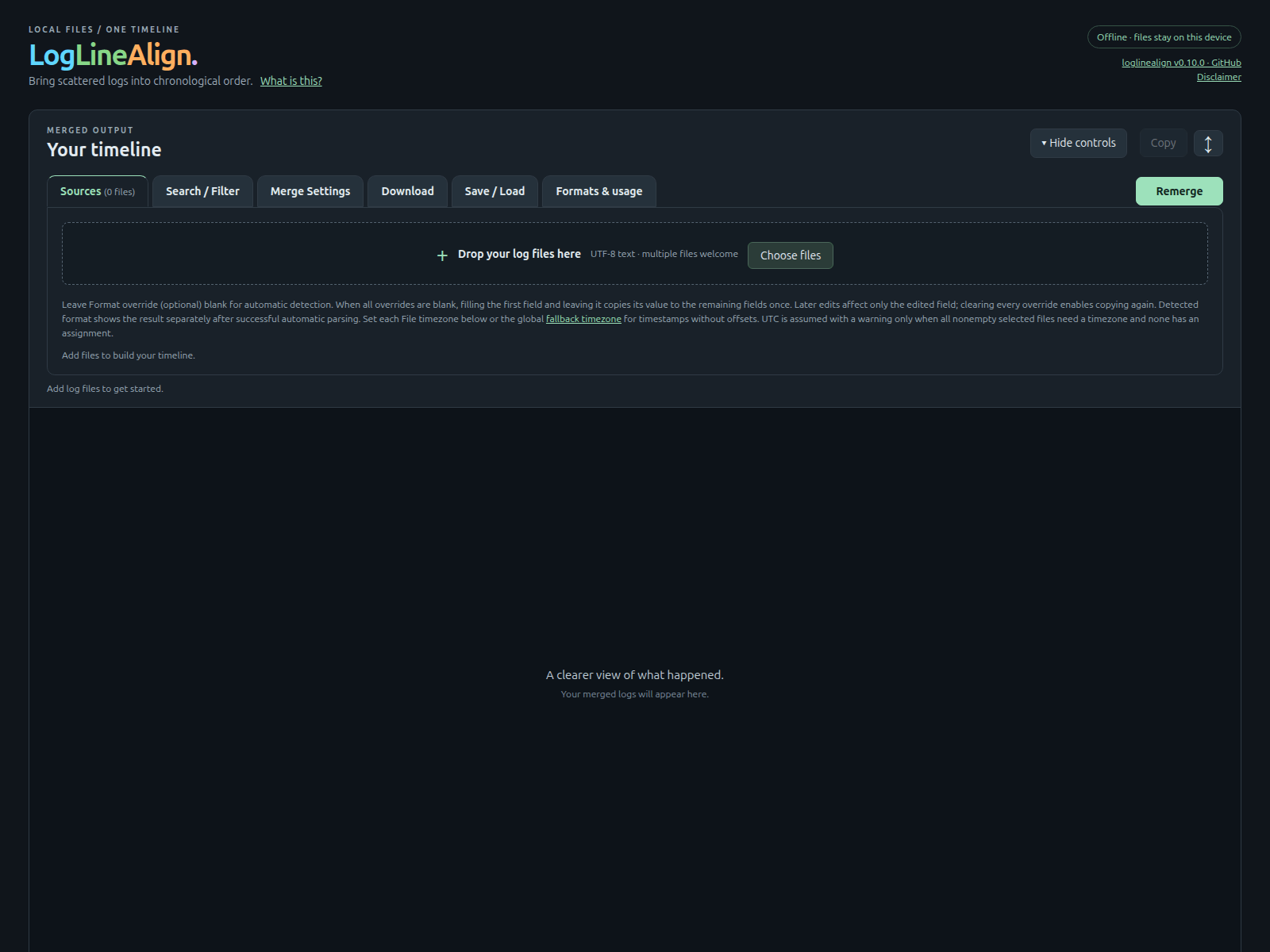Open the Sources tab
This screenshot has height=952, width=1270.
tap(98, 191)
